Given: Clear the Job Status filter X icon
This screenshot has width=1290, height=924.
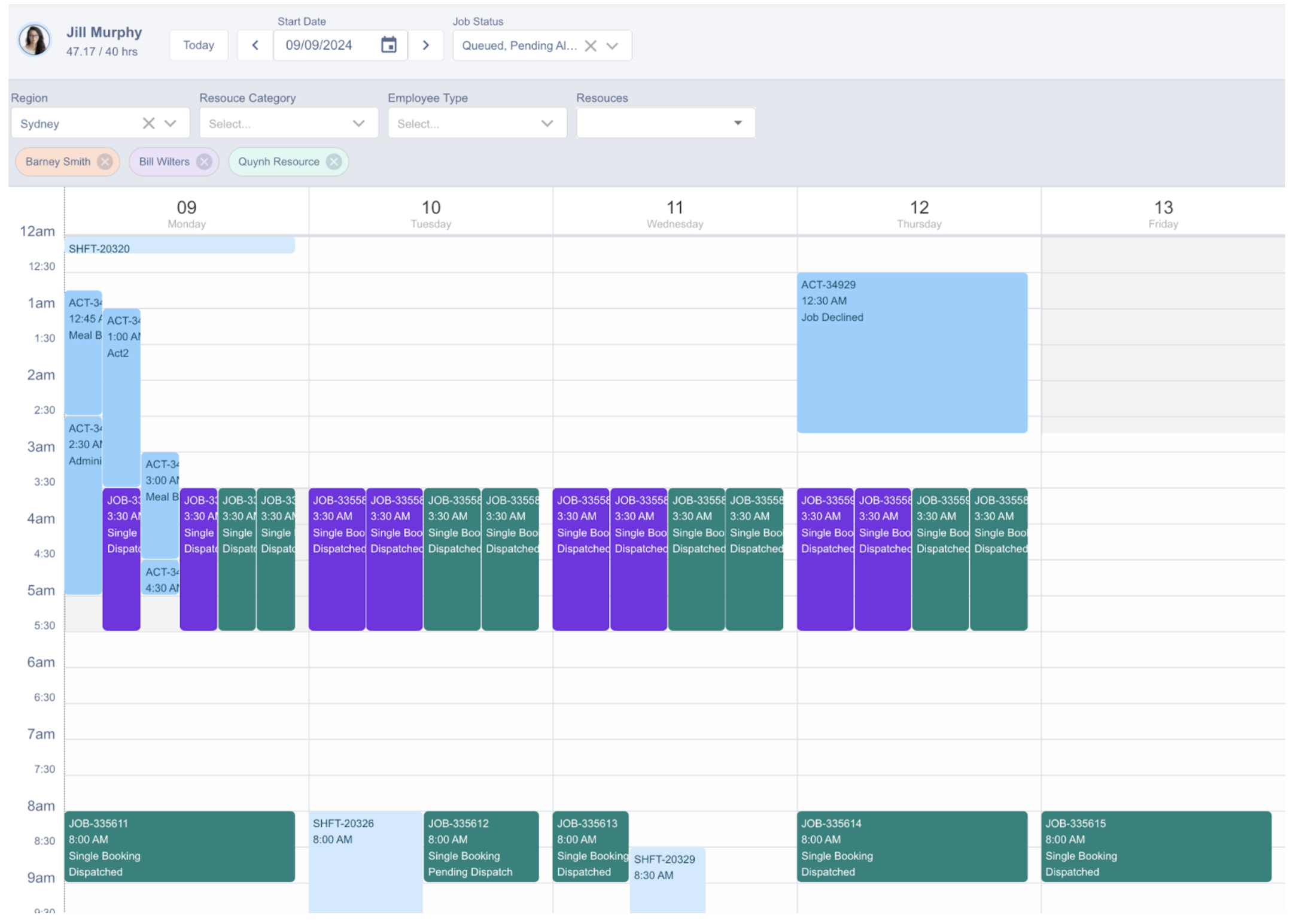Looking at the screenshot, I should [590, 45].
